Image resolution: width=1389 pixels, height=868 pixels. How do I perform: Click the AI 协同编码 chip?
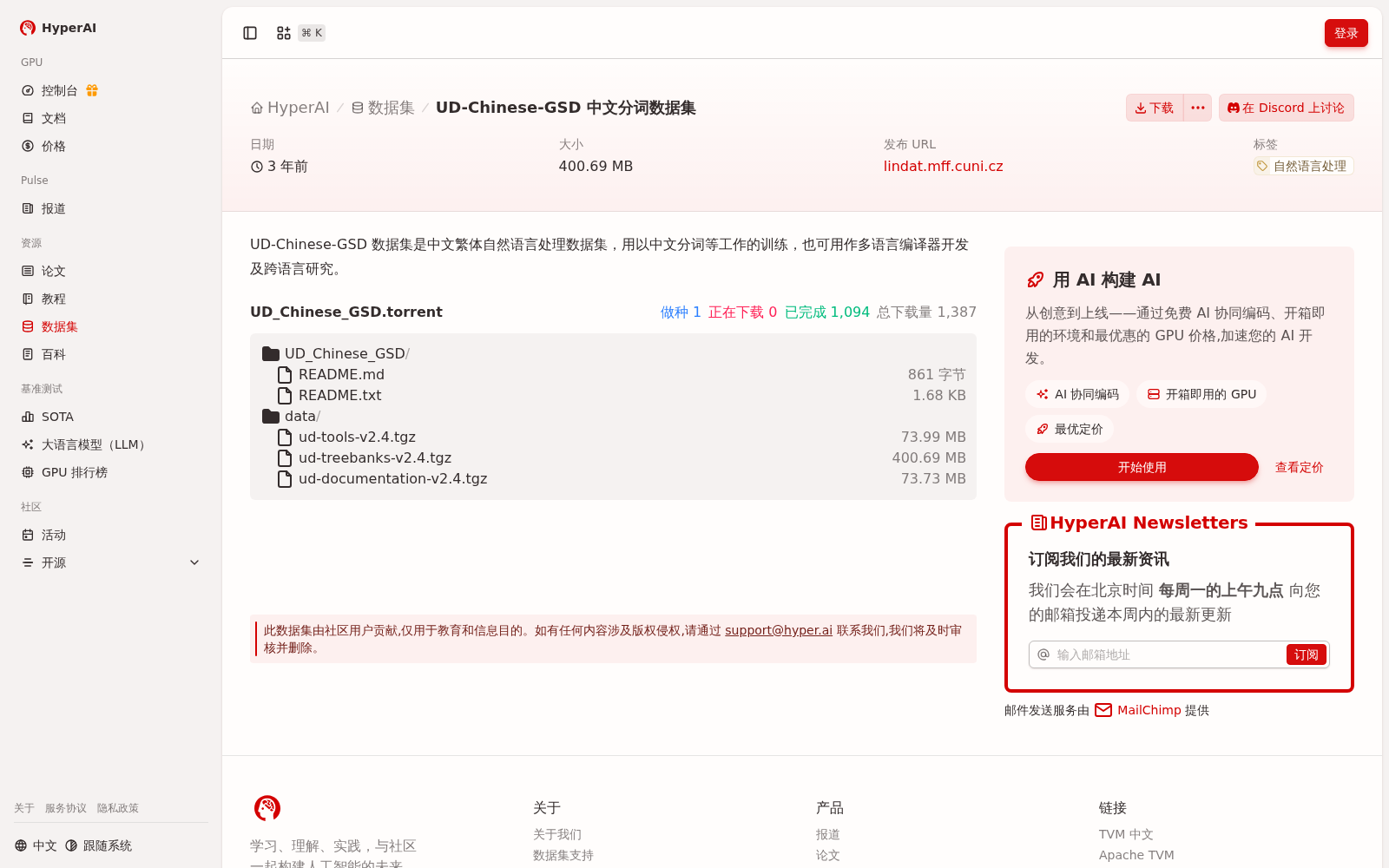click(1077, 394)
